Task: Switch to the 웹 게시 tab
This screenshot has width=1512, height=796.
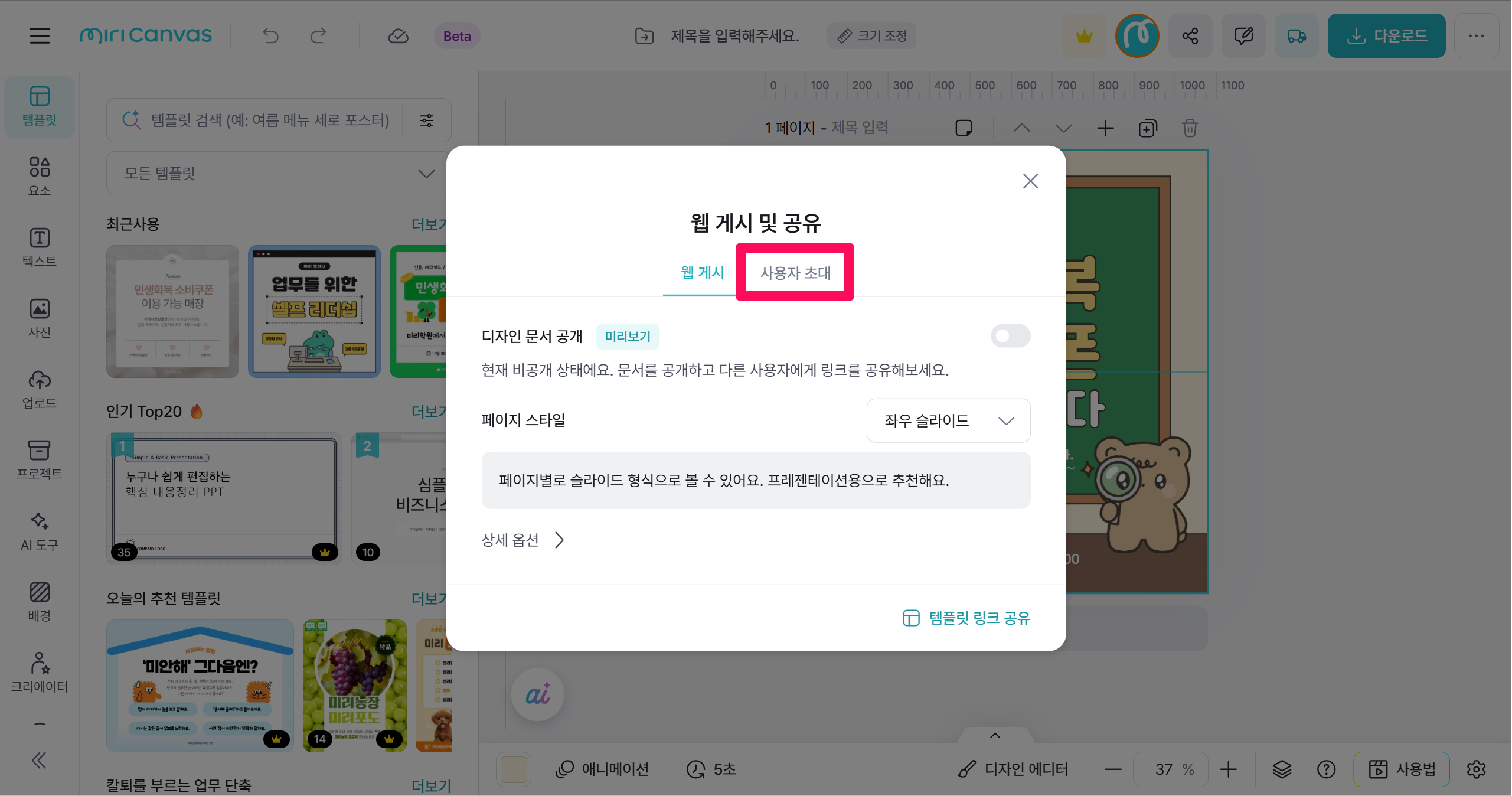Action: click(702, 272)
